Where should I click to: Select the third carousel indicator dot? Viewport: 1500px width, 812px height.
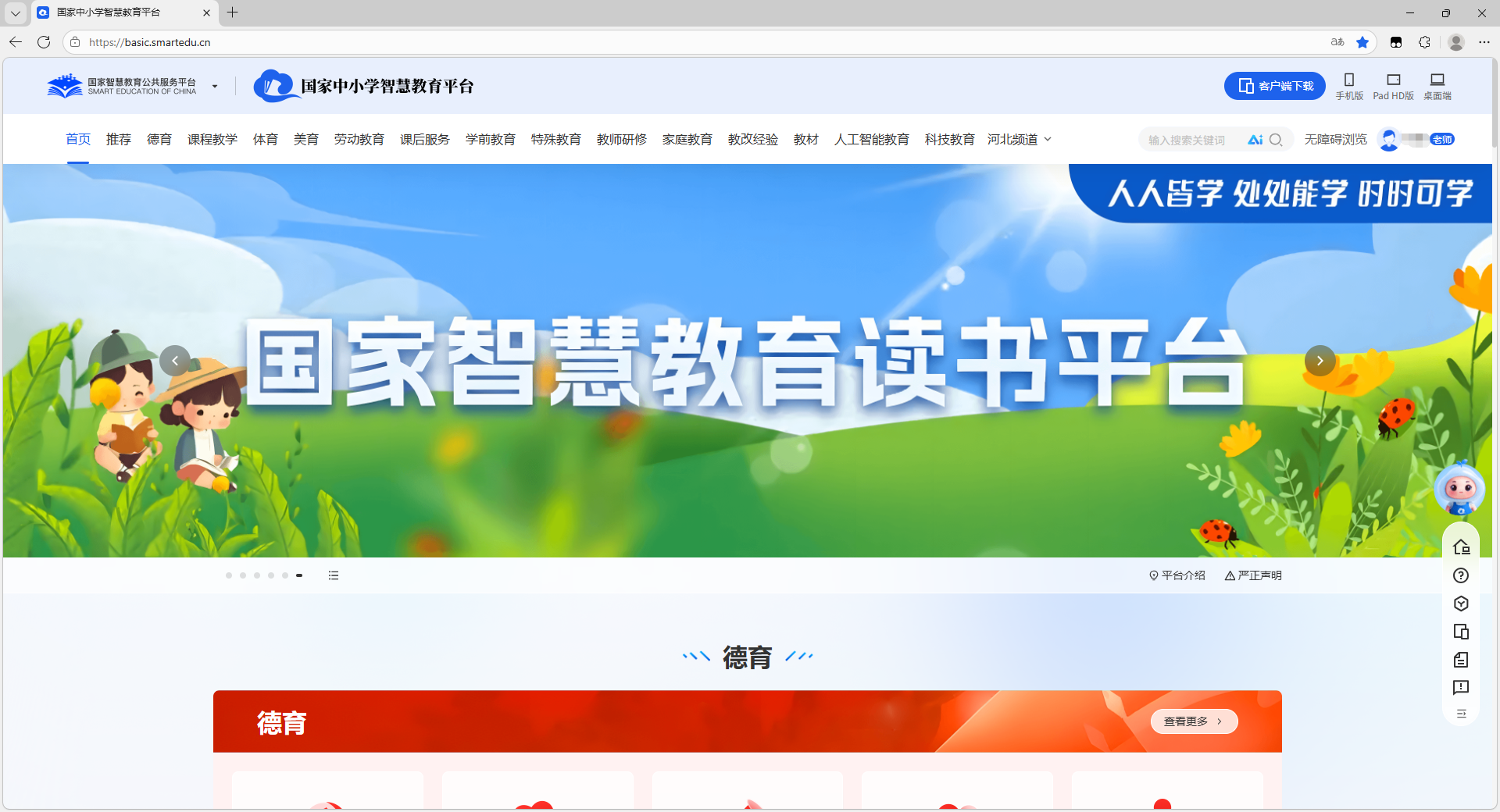coord(257,575)
